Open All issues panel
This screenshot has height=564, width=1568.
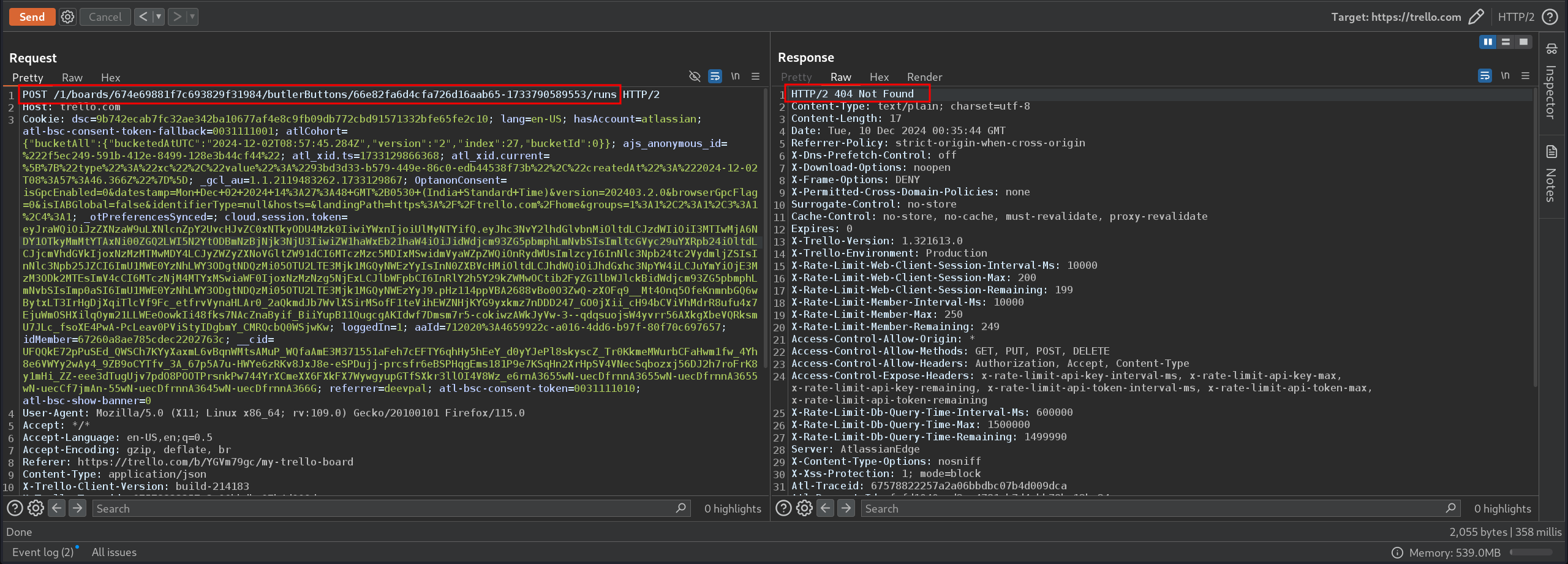tap(114, 552)
